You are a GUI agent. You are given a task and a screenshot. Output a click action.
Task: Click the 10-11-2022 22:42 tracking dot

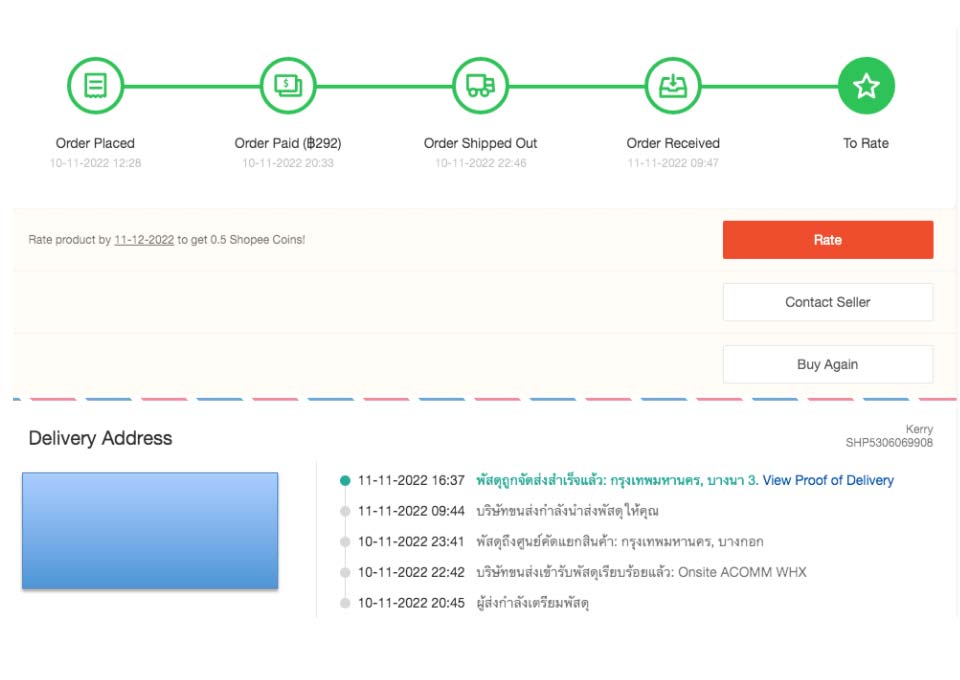(x=345, y=573)
